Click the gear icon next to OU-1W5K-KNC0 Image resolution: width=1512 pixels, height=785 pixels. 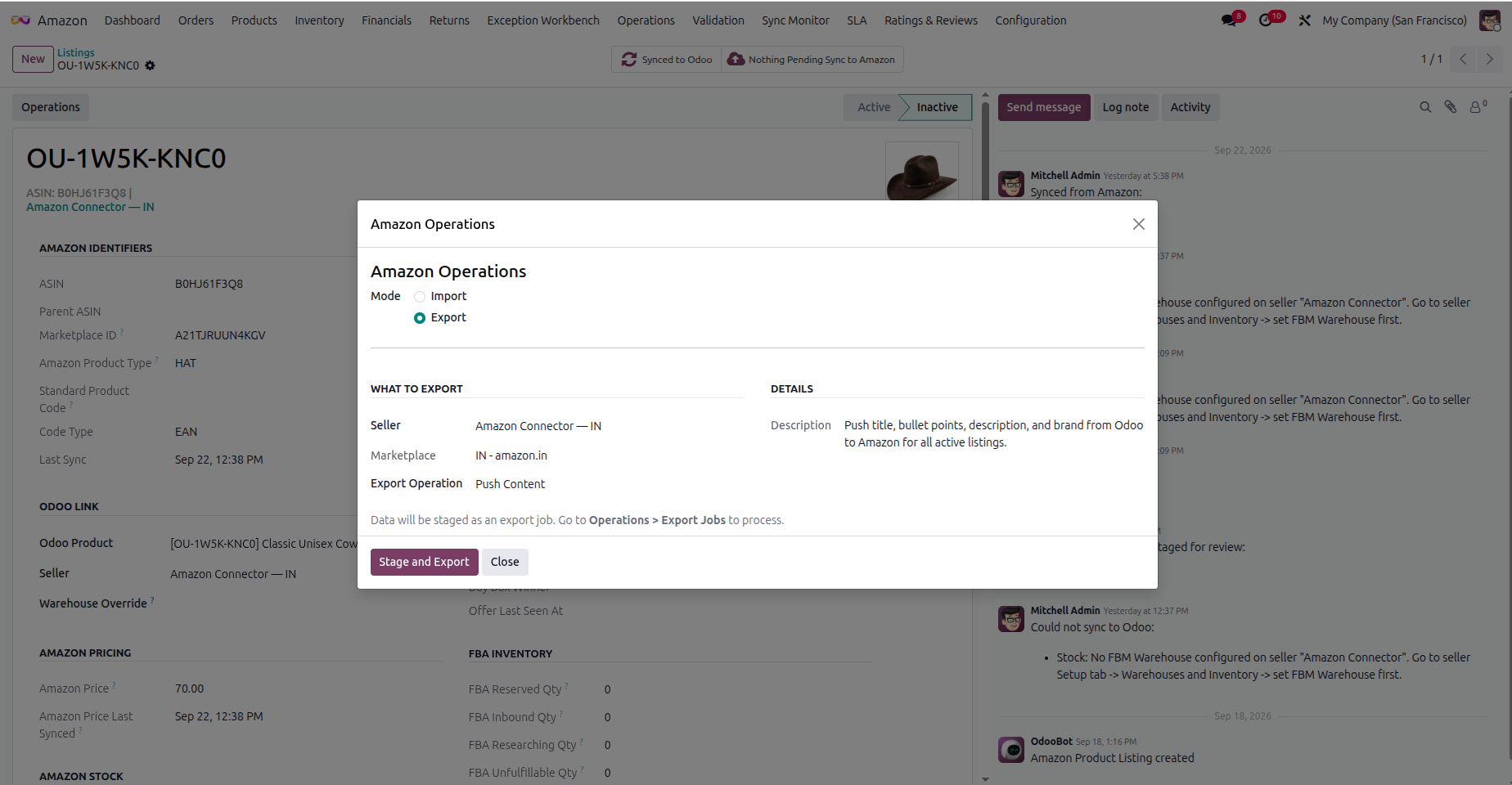click(x=150, y=65)
